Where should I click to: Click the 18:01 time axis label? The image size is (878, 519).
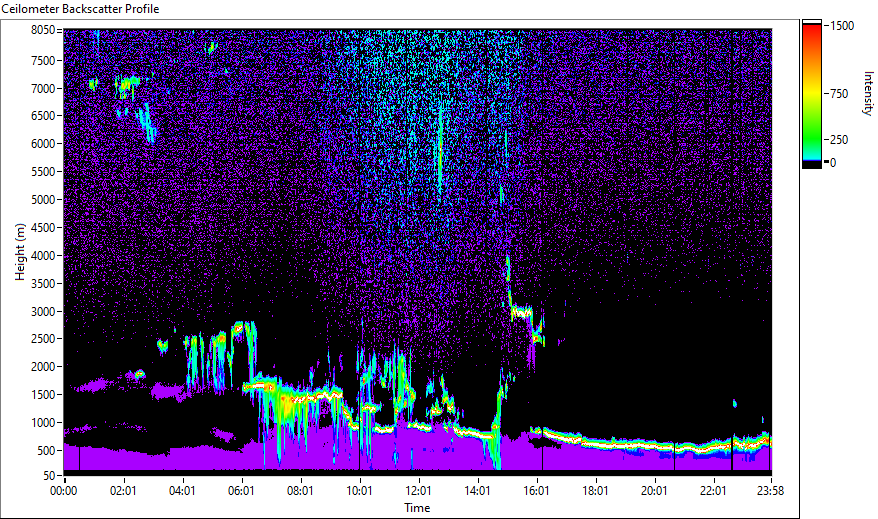click(x=595, y=491)
